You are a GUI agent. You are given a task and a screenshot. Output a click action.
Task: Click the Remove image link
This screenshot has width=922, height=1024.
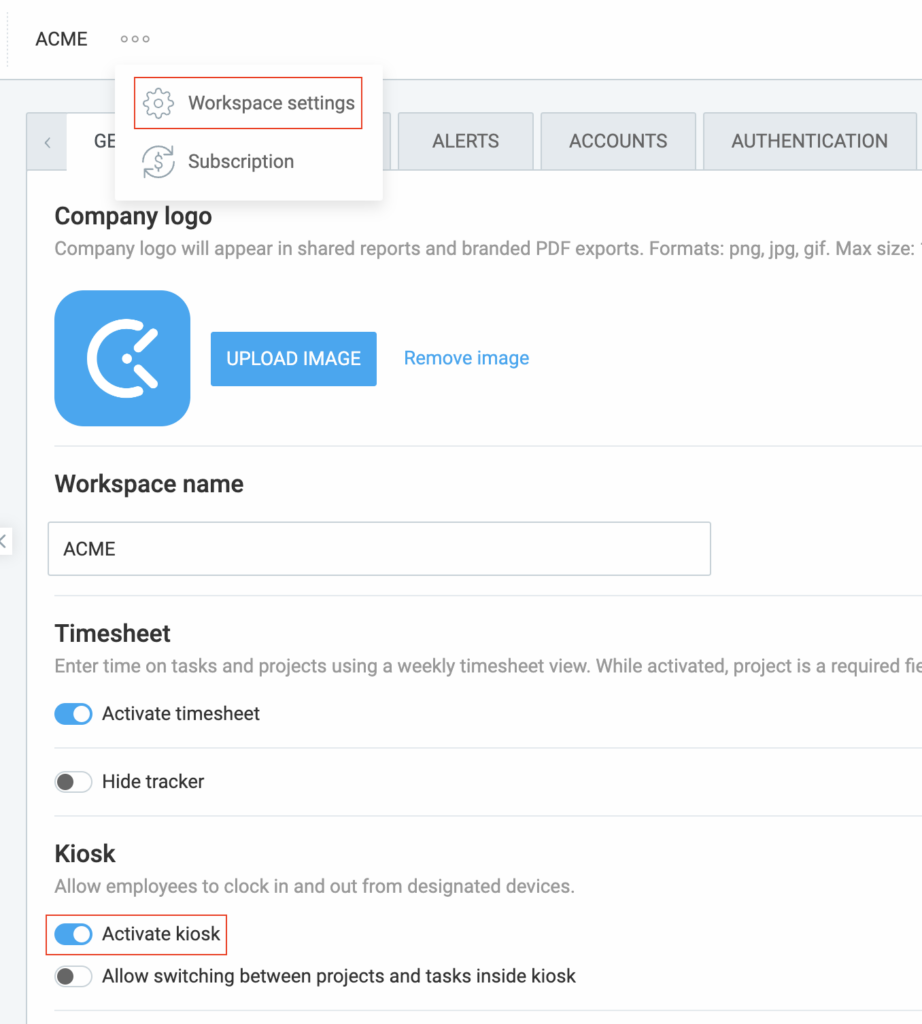(x=466, y=358)
